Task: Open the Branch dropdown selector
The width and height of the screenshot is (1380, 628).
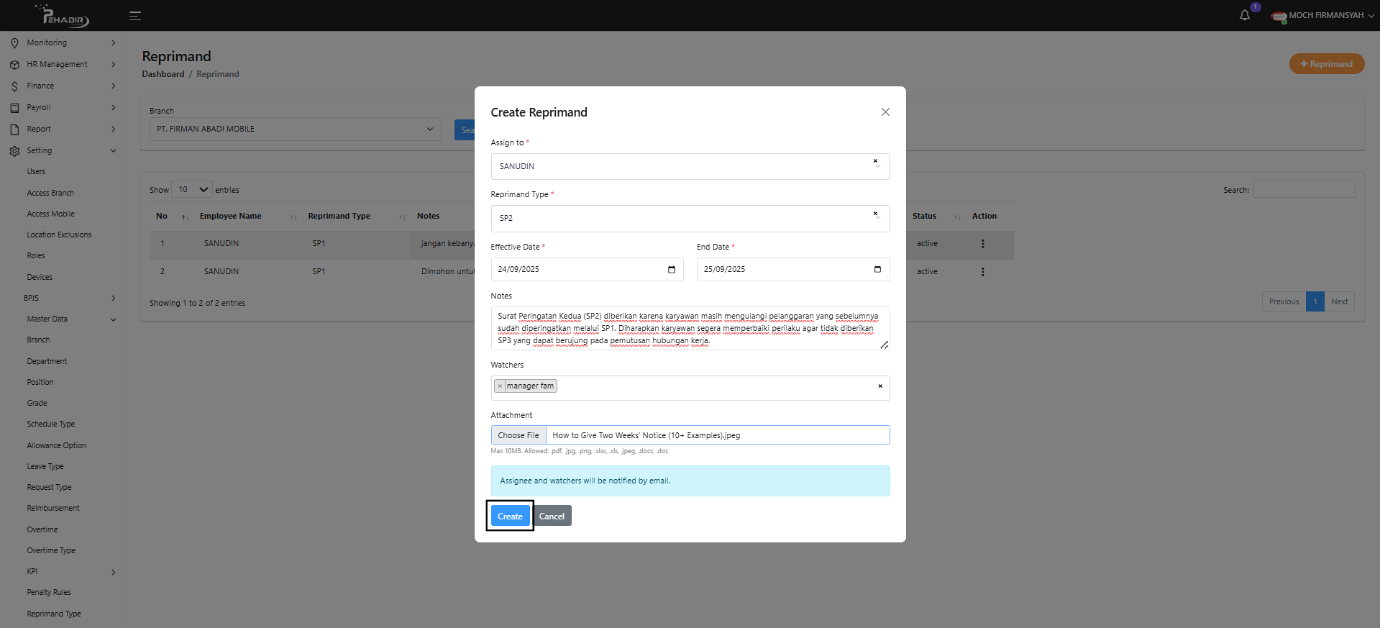Action: coord(294,129)
